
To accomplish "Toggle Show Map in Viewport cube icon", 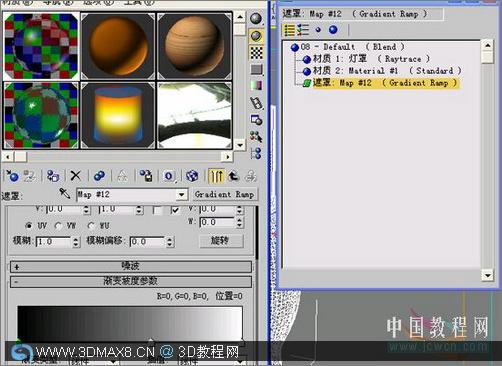I will [x=192, y=176].
